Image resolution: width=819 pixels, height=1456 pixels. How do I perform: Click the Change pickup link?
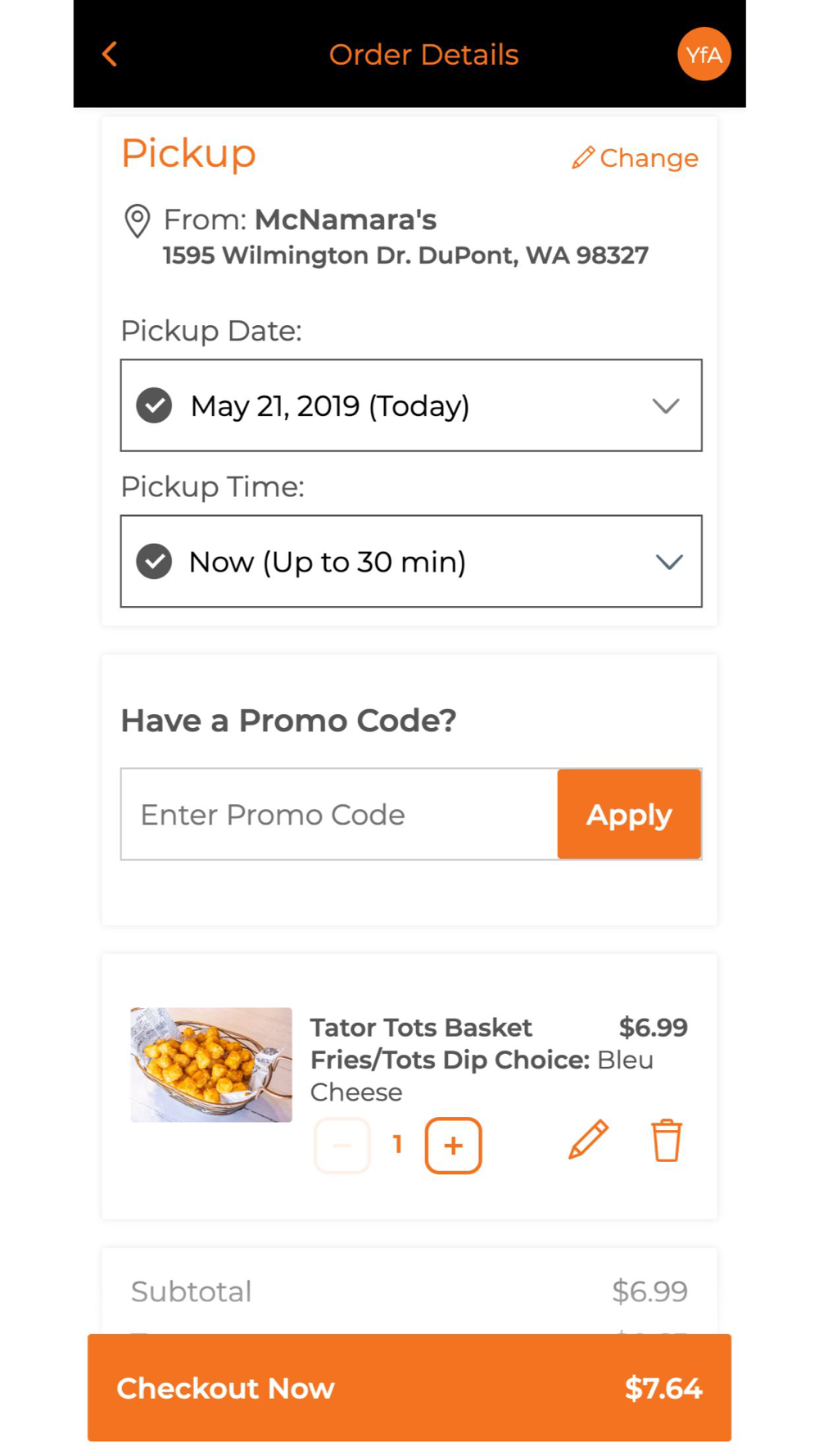click(648, 158)
